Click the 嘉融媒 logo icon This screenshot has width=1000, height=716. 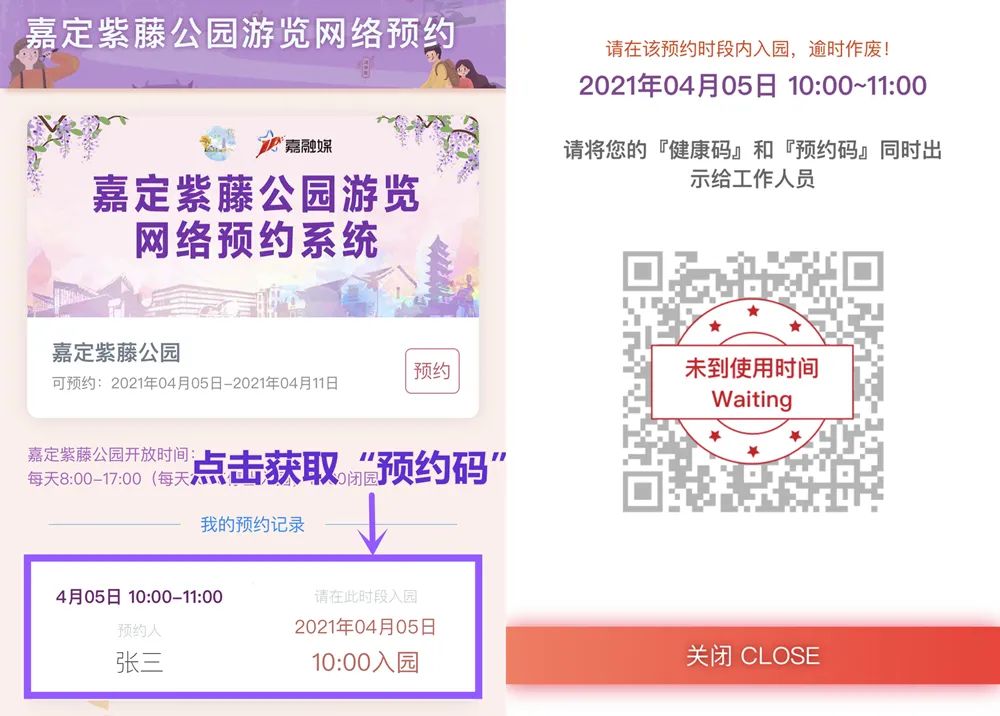294,145
